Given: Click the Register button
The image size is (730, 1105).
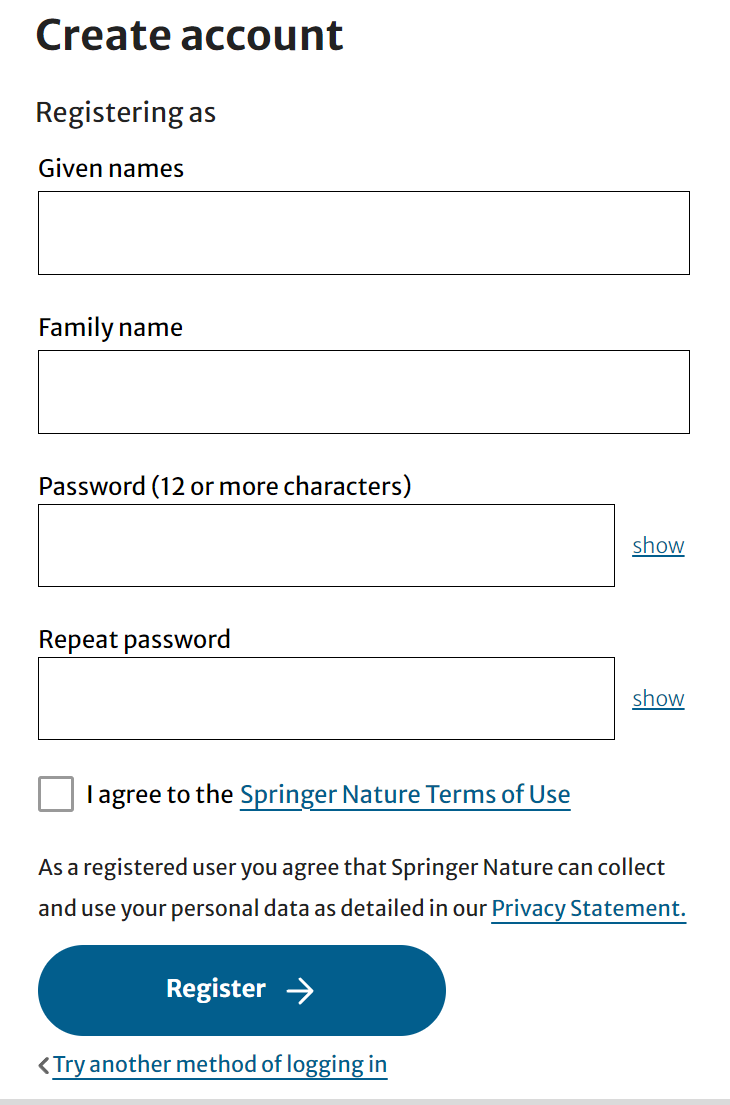Looking at the screenshot, I should tap(241, 990).
